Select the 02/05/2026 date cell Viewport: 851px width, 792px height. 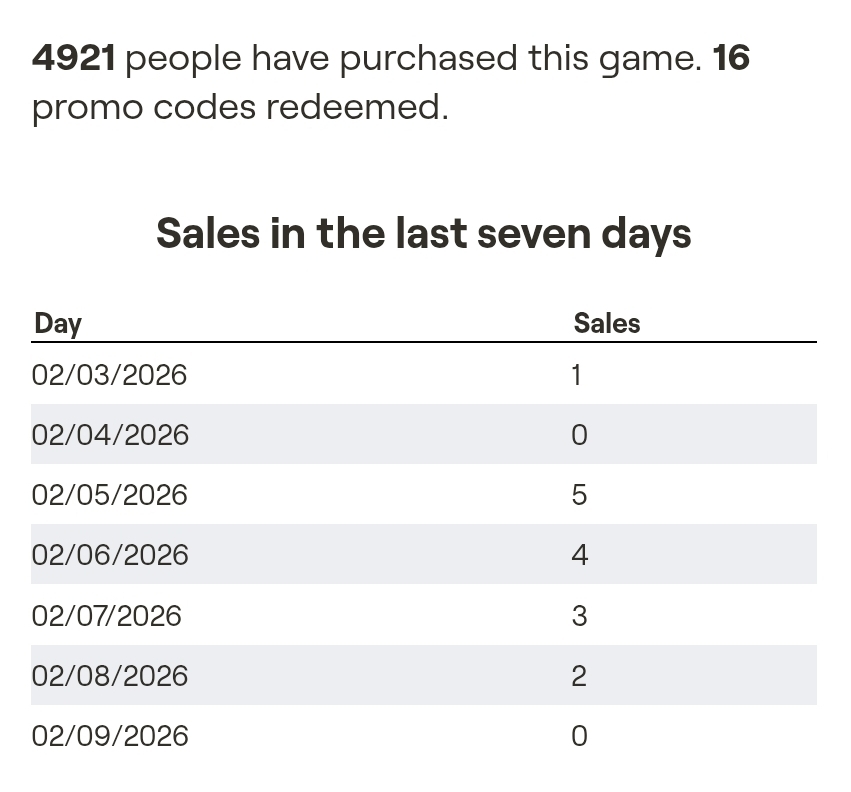[109, 495]
